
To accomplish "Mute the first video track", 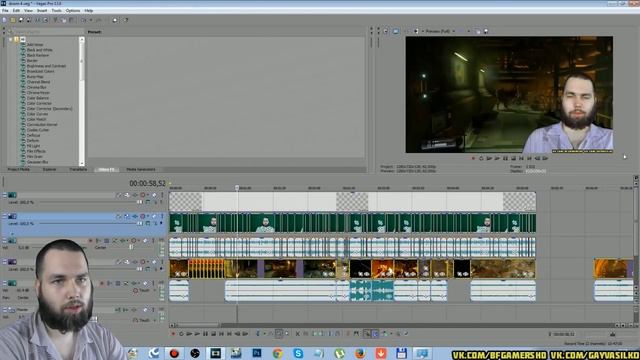I will 154,195.
